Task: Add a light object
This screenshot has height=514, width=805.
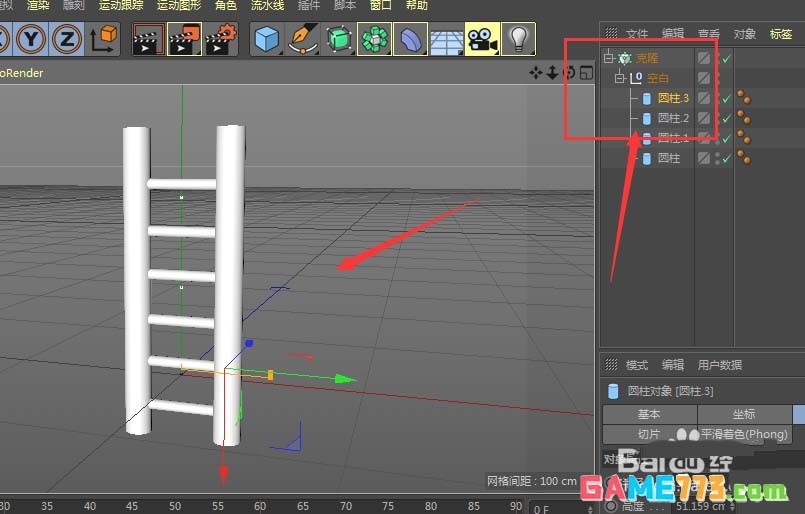Action: tap(518, 39)
